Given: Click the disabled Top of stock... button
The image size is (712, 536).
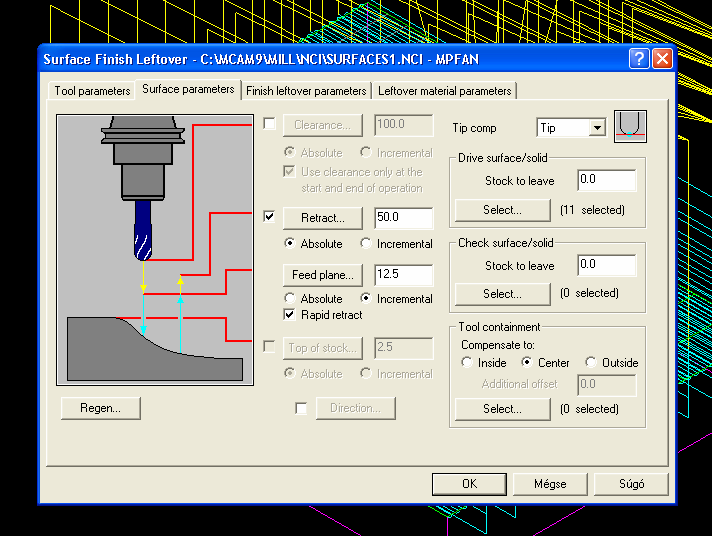Looking at the screenshot, I should tap(323, 348).
